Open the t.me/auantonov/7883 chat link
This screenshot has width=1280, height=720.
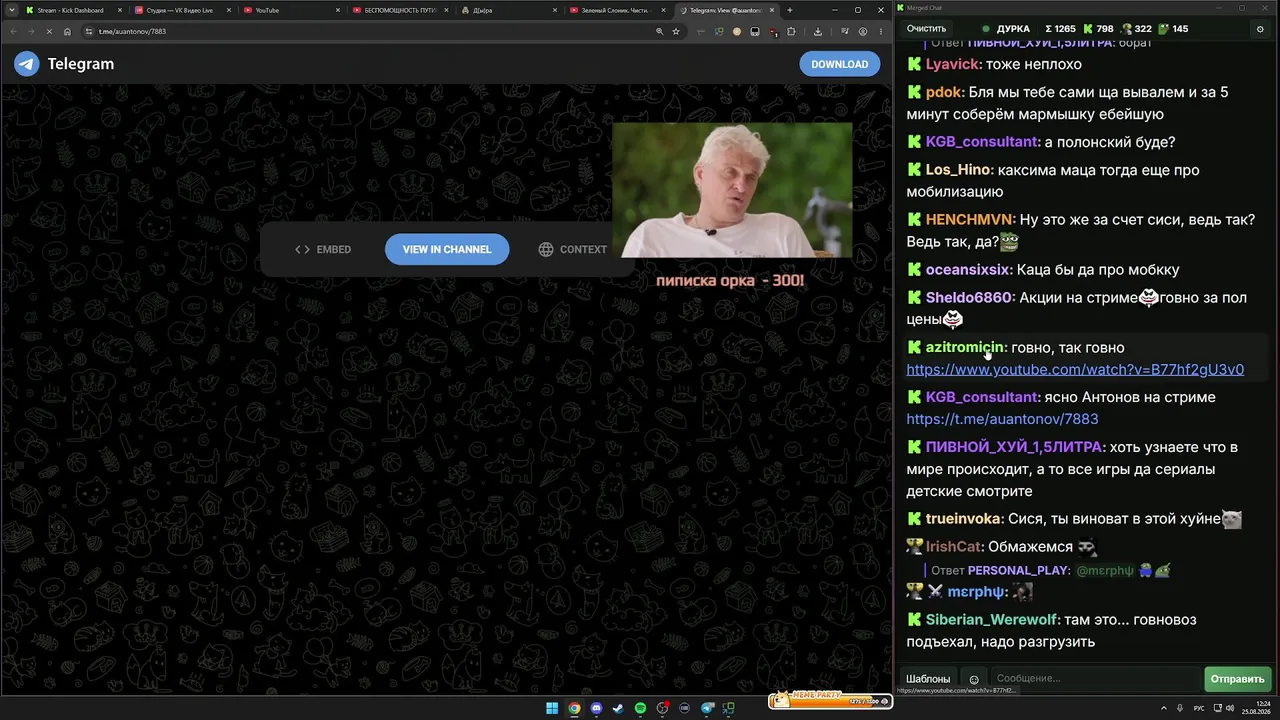click(1002, 419)
